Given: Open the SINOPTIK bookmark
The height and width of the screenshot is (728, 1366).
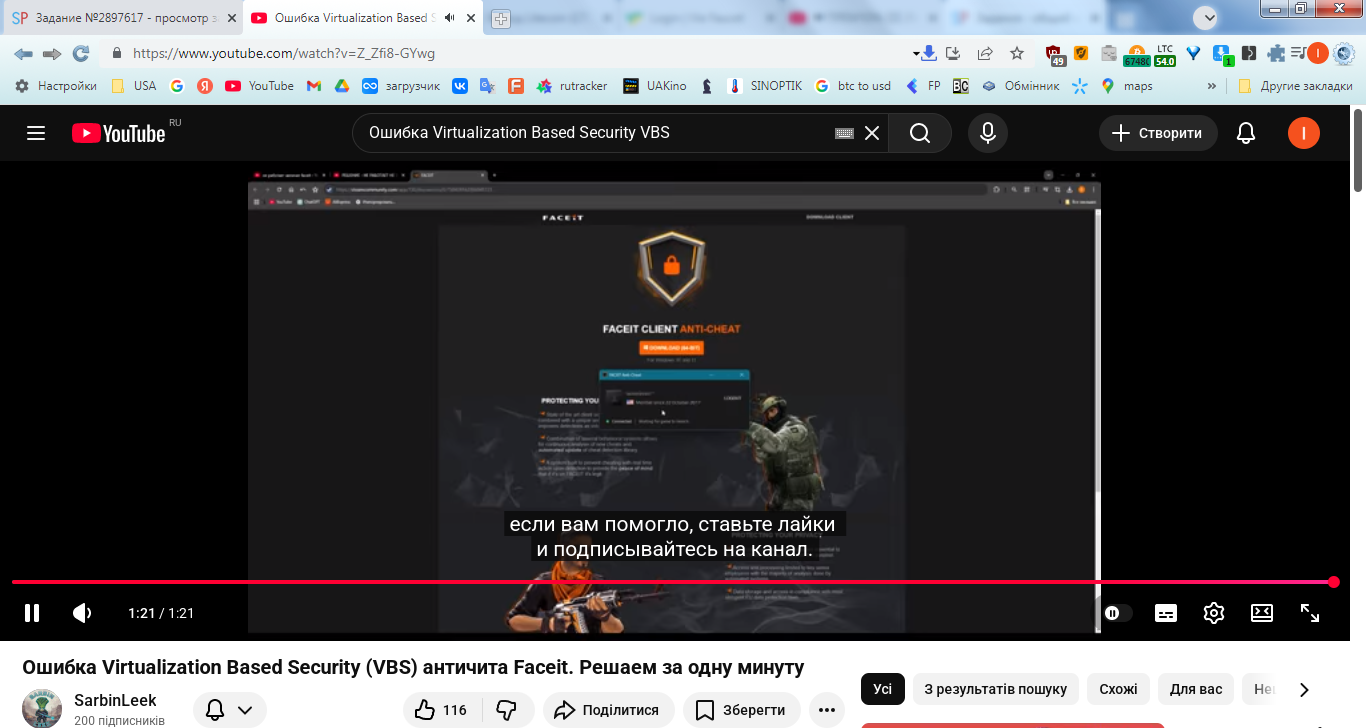Looking at the screenshot, I should (x=765, y=86).
